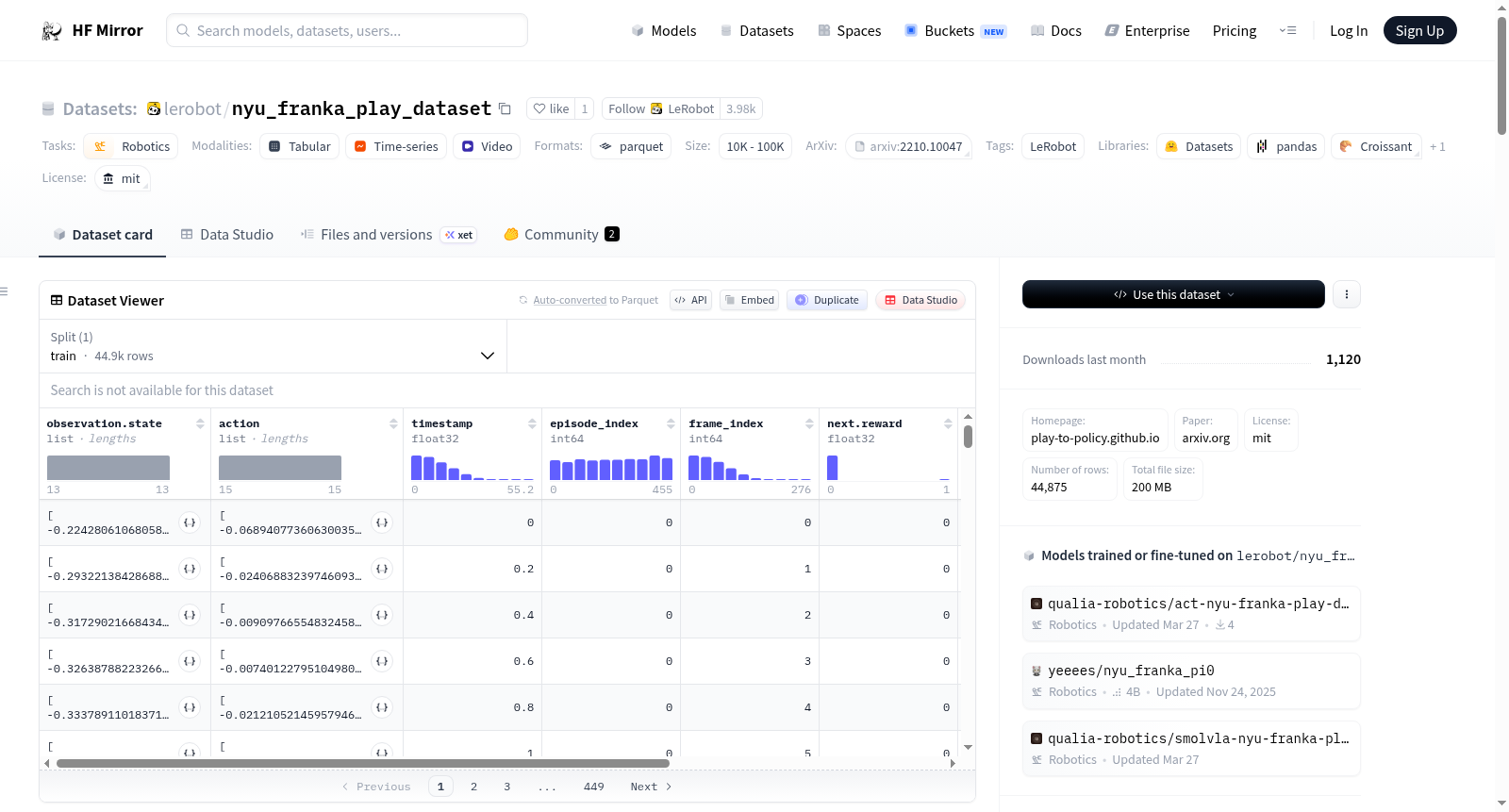This screenshot has width=1509, height=812.
Task: Select the Video modality tag
Action: 487,146
